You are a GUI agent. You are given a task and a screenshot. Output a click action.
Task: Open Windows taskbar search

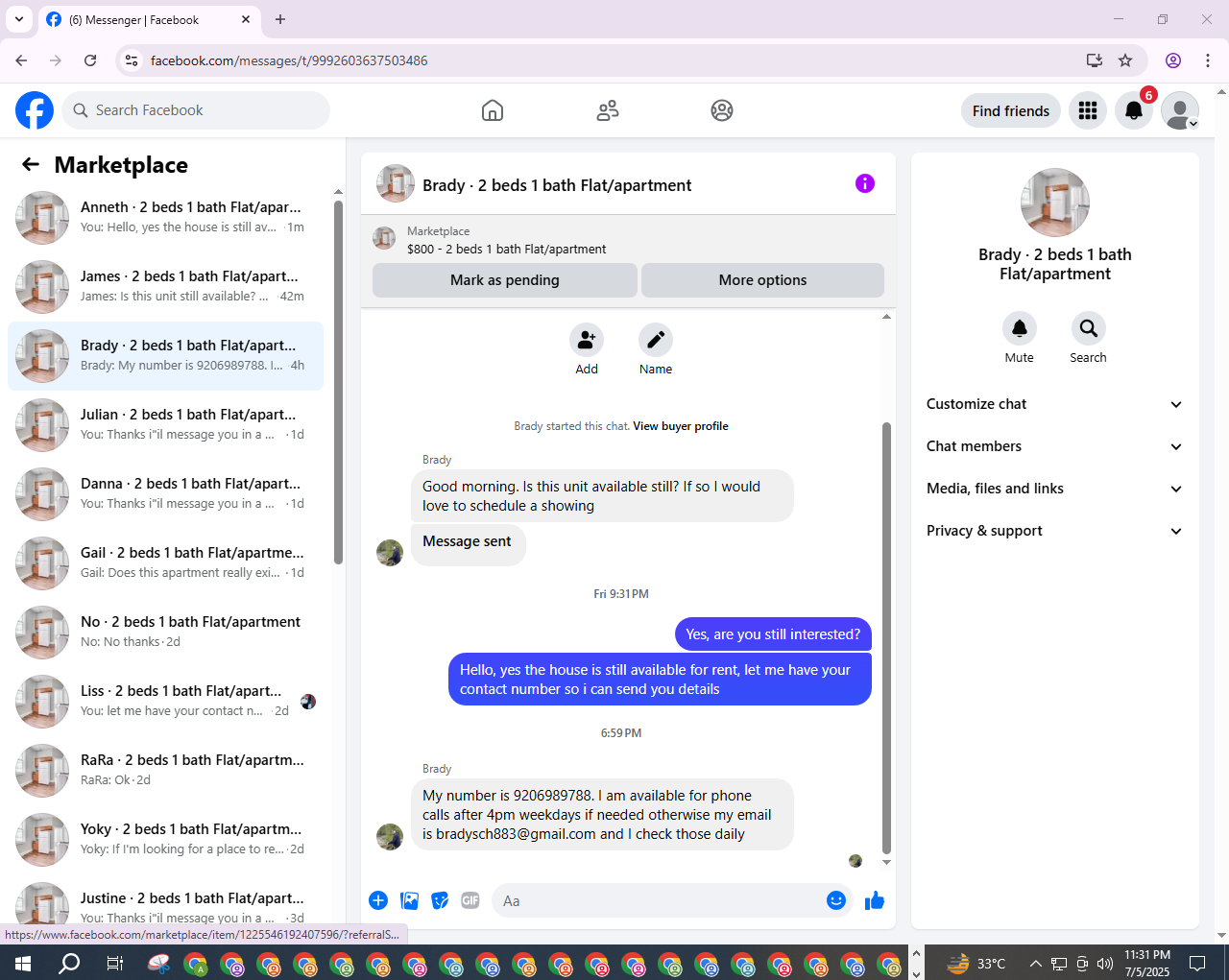tap(69, 963)
